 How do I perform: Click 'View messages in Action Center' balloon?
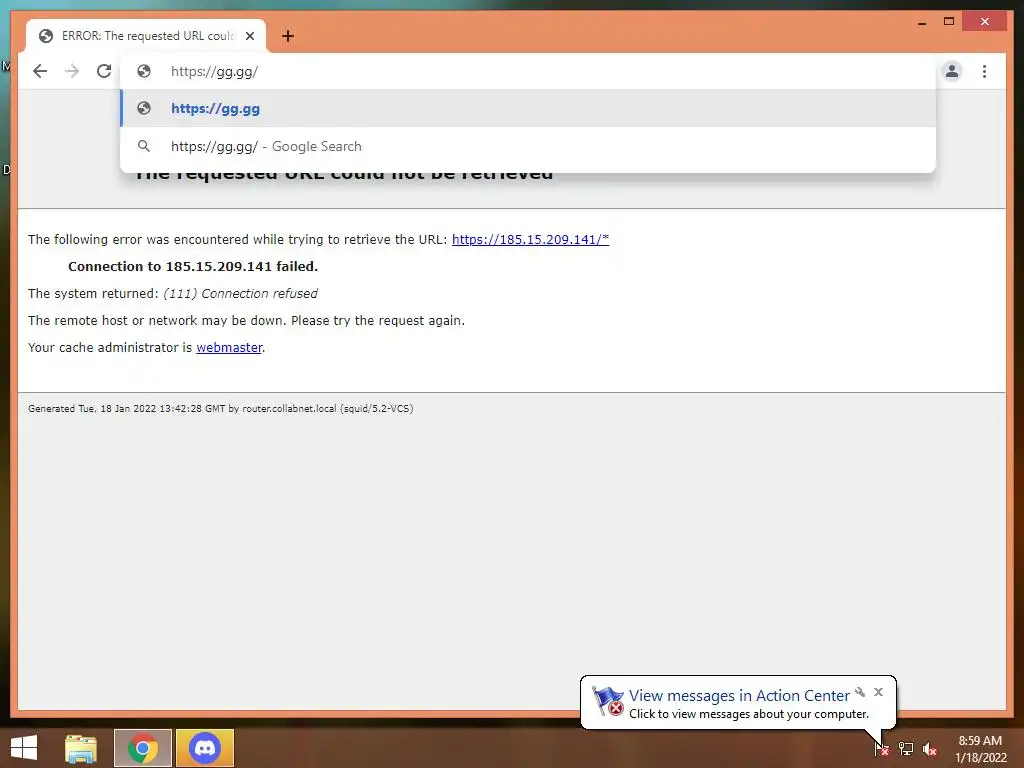[x=739, y=696]
